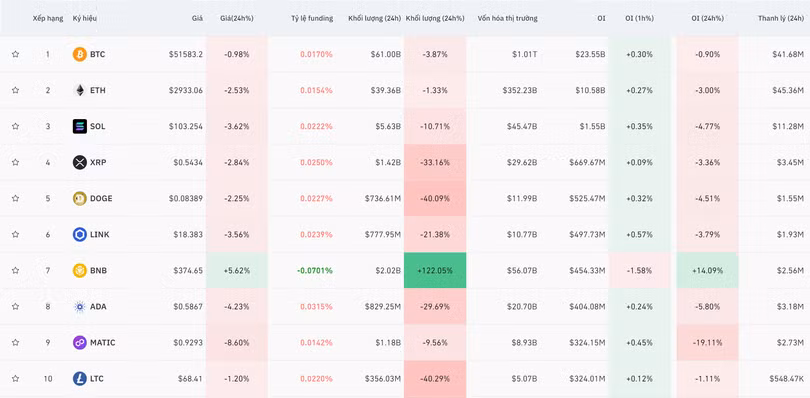Click the LTC Litecoin coin logo
This screenshot has height=398, width=810.
point(80,379)
